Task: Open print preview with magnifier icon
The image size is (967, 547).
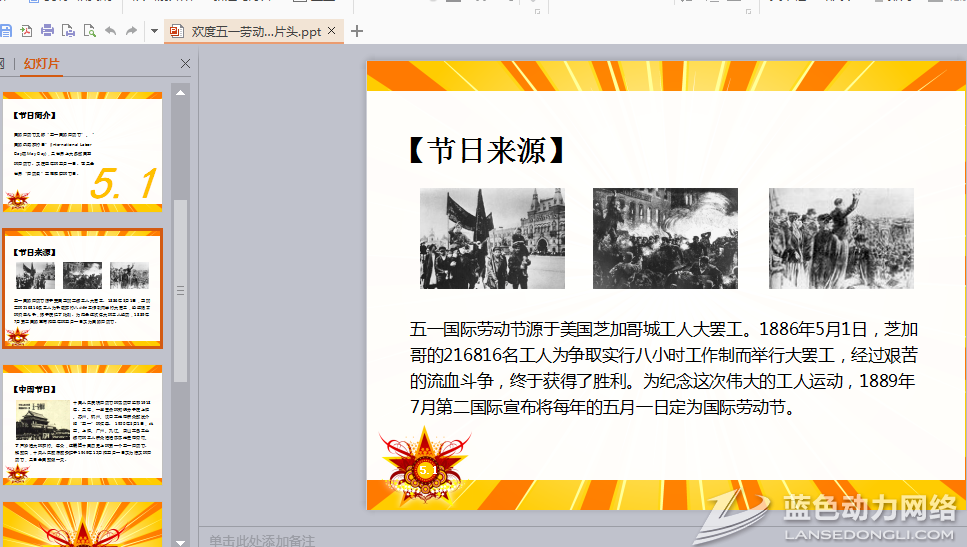Action: (x=90, y=31)
